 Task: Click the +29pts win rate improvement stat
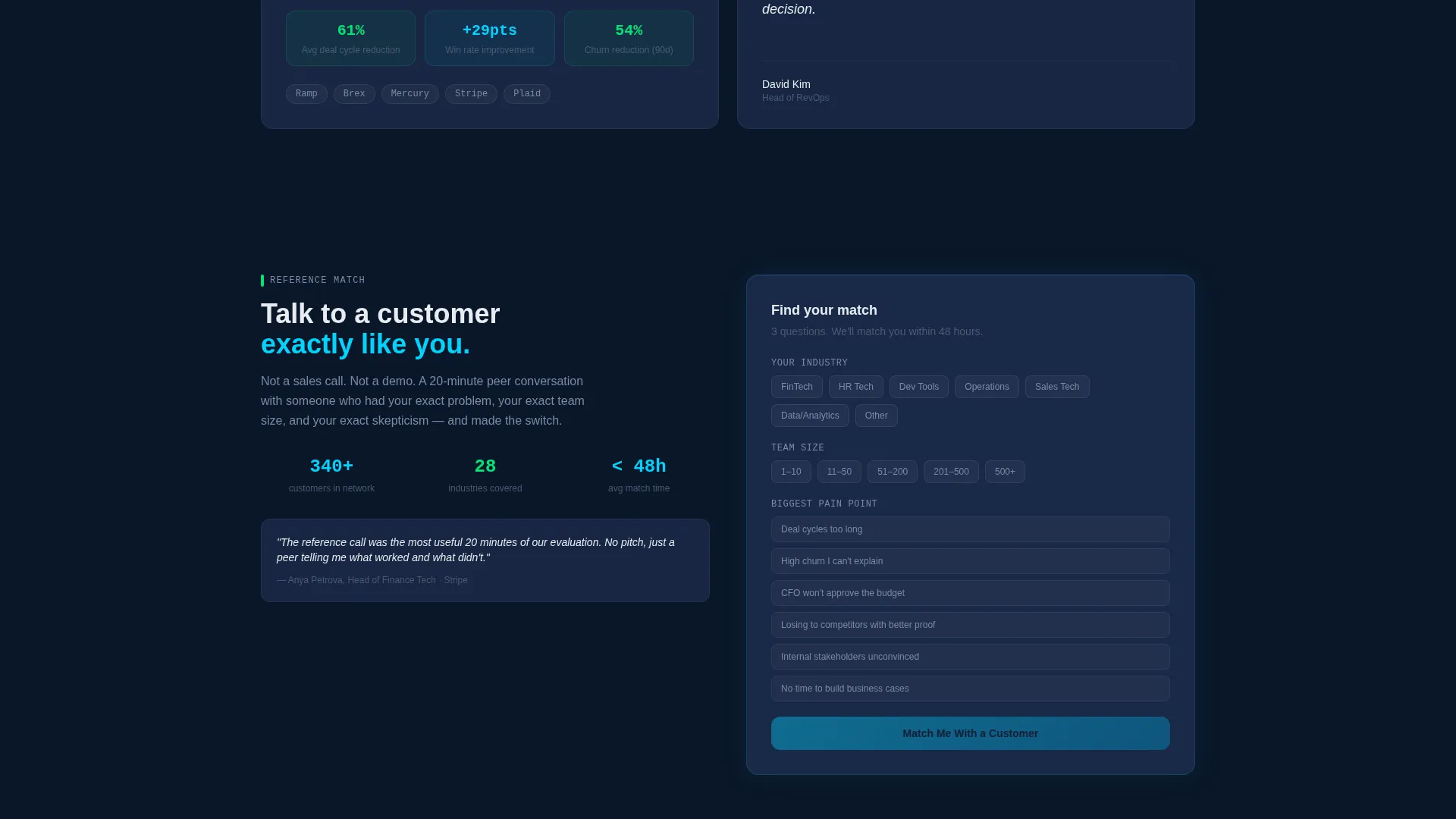tap(489, 38)
